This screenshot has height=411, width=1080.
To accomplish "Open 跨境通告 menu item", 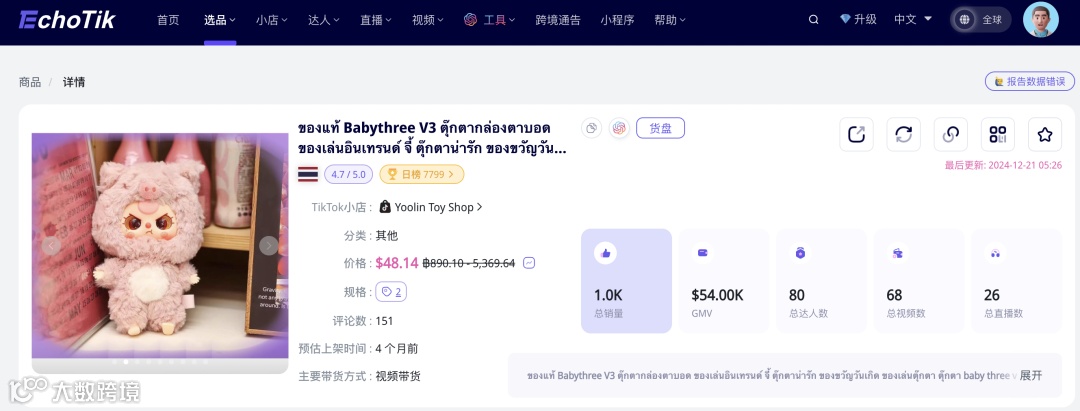I will coord(558,21).
